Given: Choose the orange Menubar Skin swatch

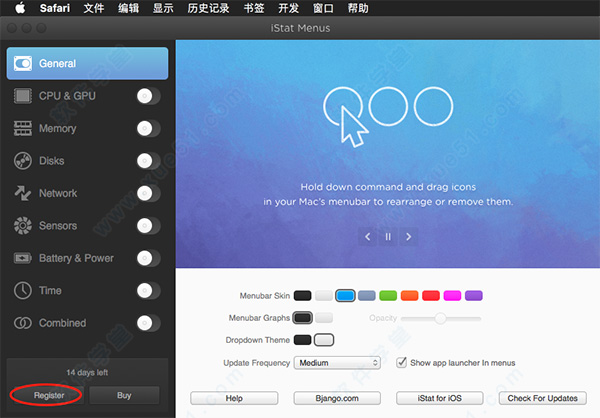Looking at the screenshot, I should click(x=409, y=296).
